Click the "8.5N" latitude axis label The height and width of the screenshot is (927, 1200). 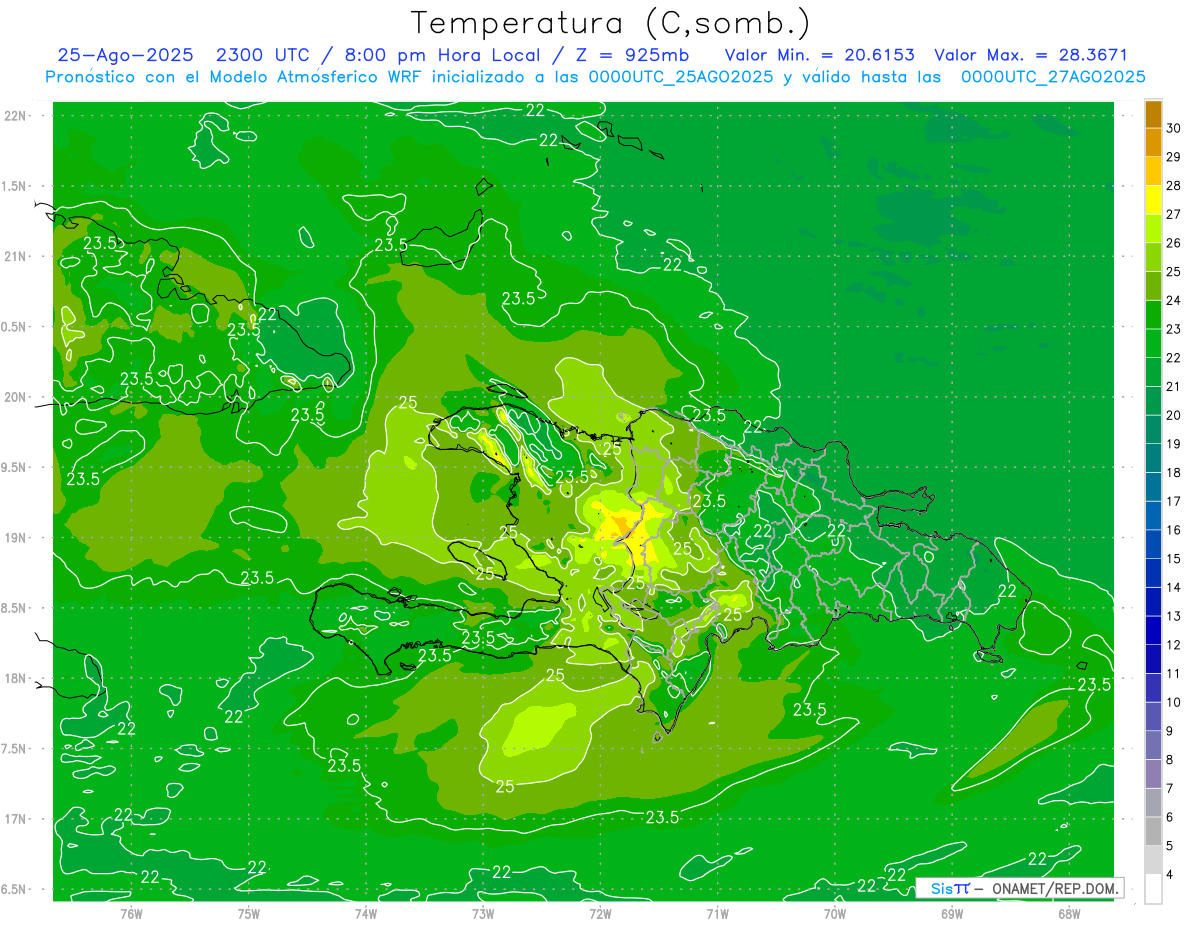click(14, 608)
